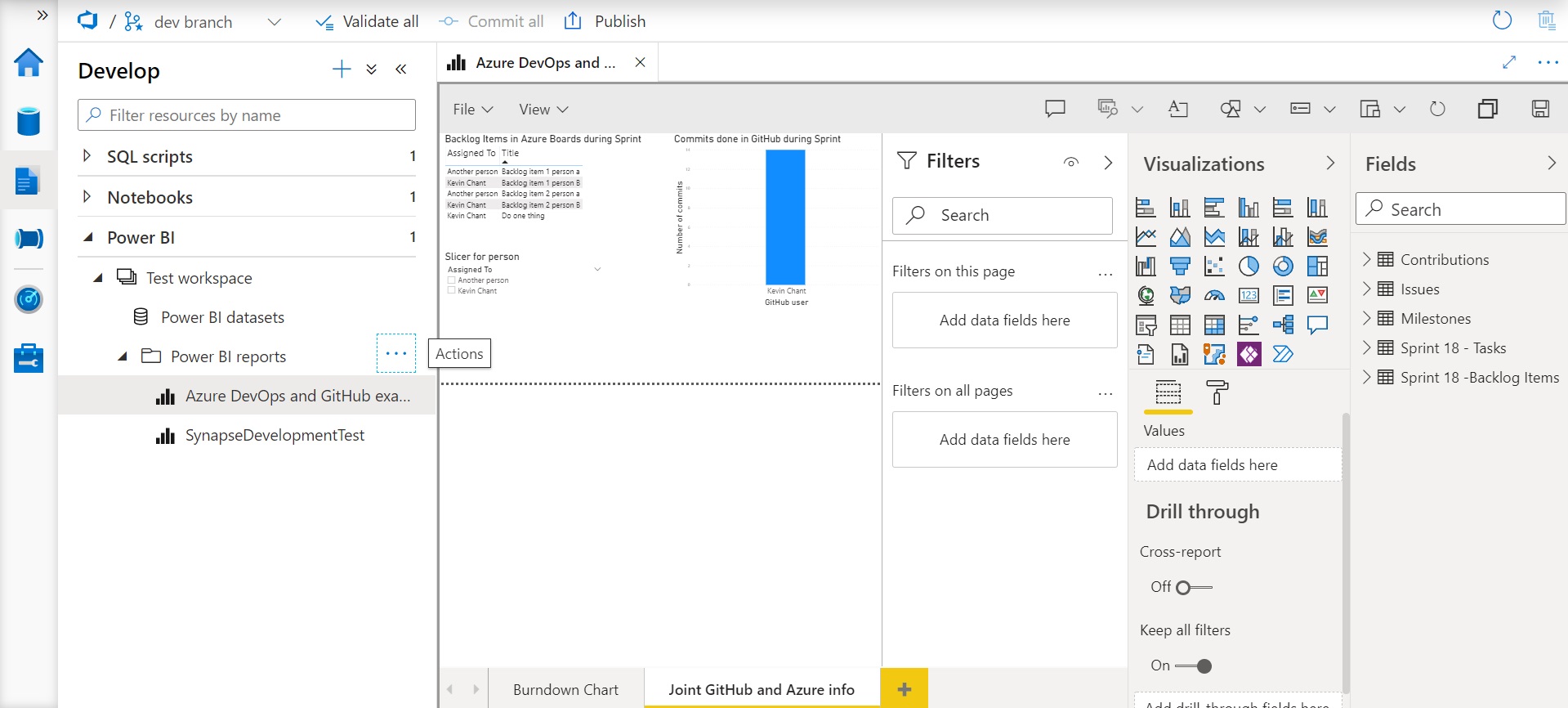Collapse the Power BI tree node
The height and width of the screenshot is (708, 1568).
87,237
